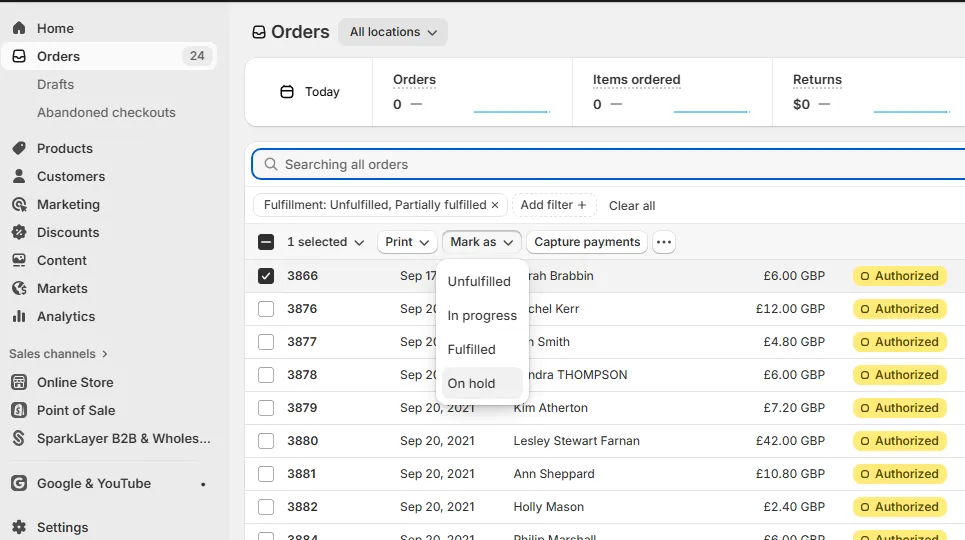Click Clear all filters

[x=632, y=206]
